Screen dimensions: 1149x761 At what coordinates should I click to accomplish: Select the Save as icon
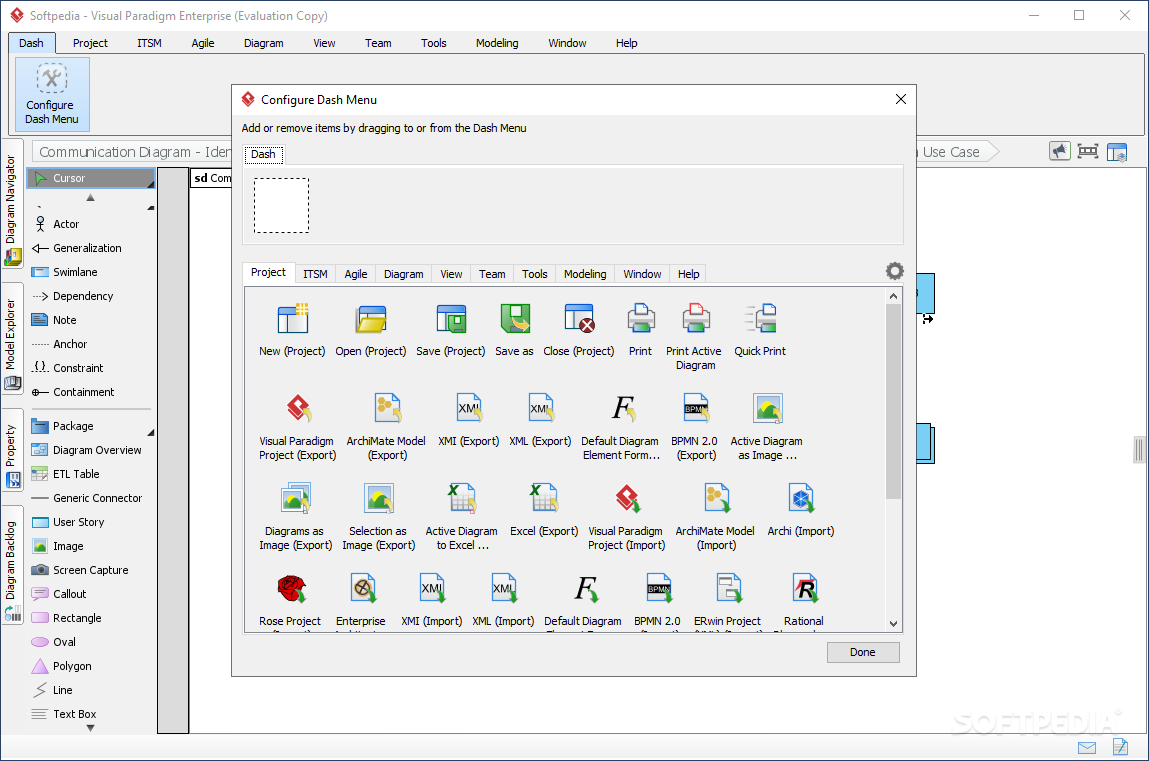pos(515,319)
